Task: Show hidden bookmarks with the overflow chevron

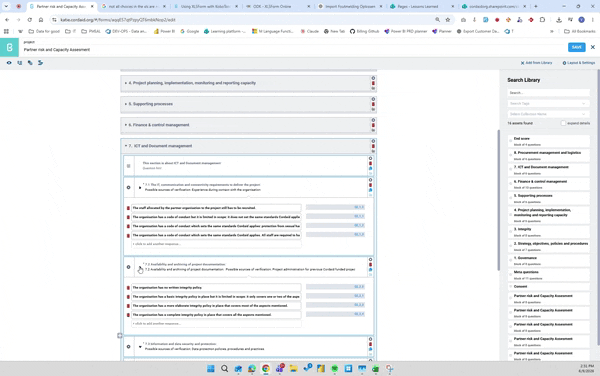Action: pos(552,31)
